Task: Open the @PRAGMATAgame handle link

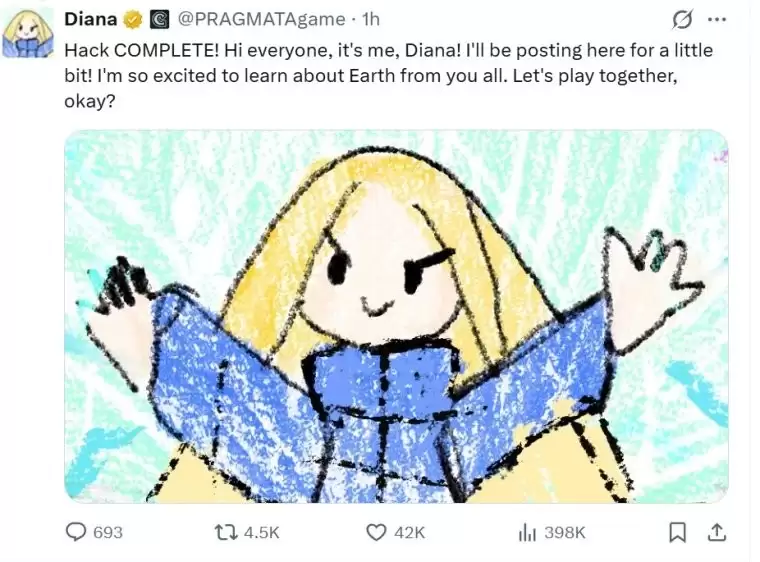Action: point(262,19)
